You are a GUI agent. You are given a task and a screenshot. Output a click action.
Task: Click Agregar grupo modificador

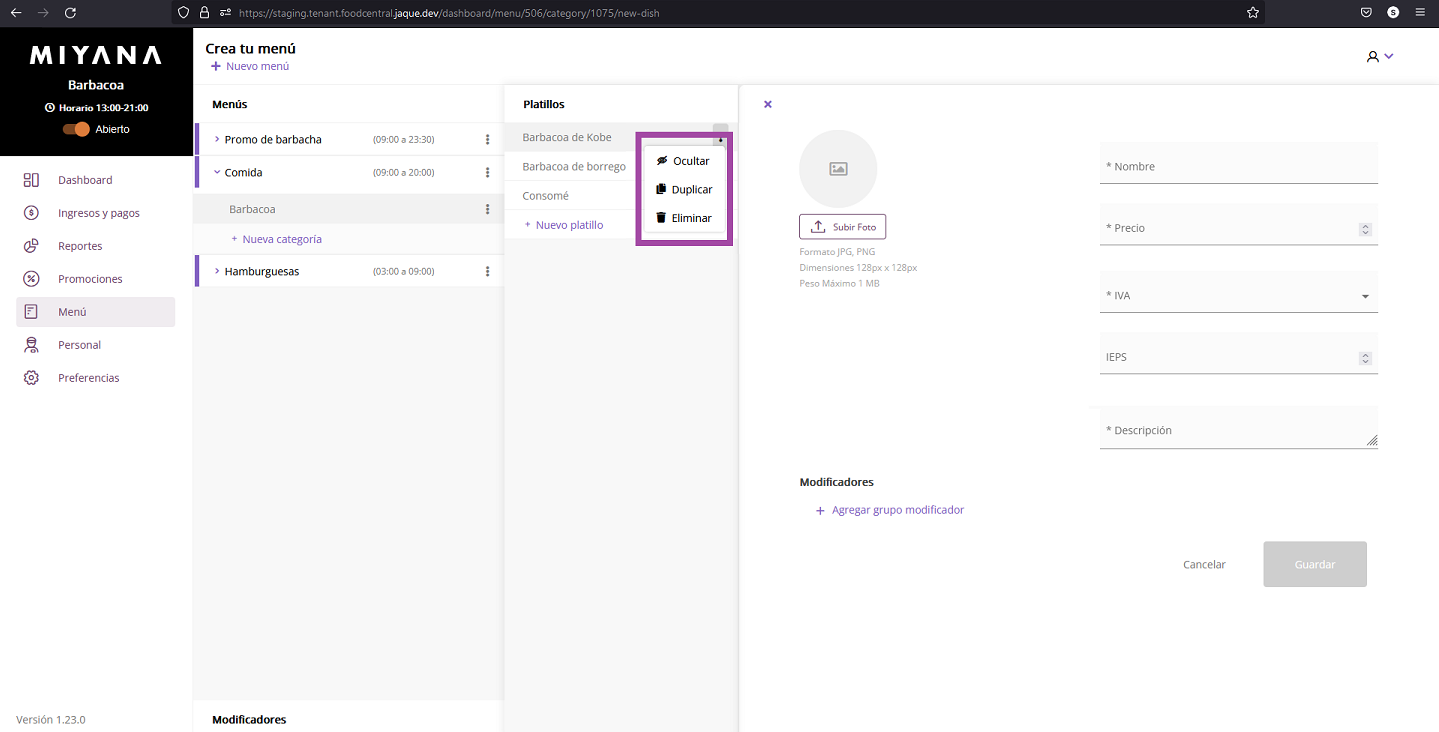tap(890, 510)
